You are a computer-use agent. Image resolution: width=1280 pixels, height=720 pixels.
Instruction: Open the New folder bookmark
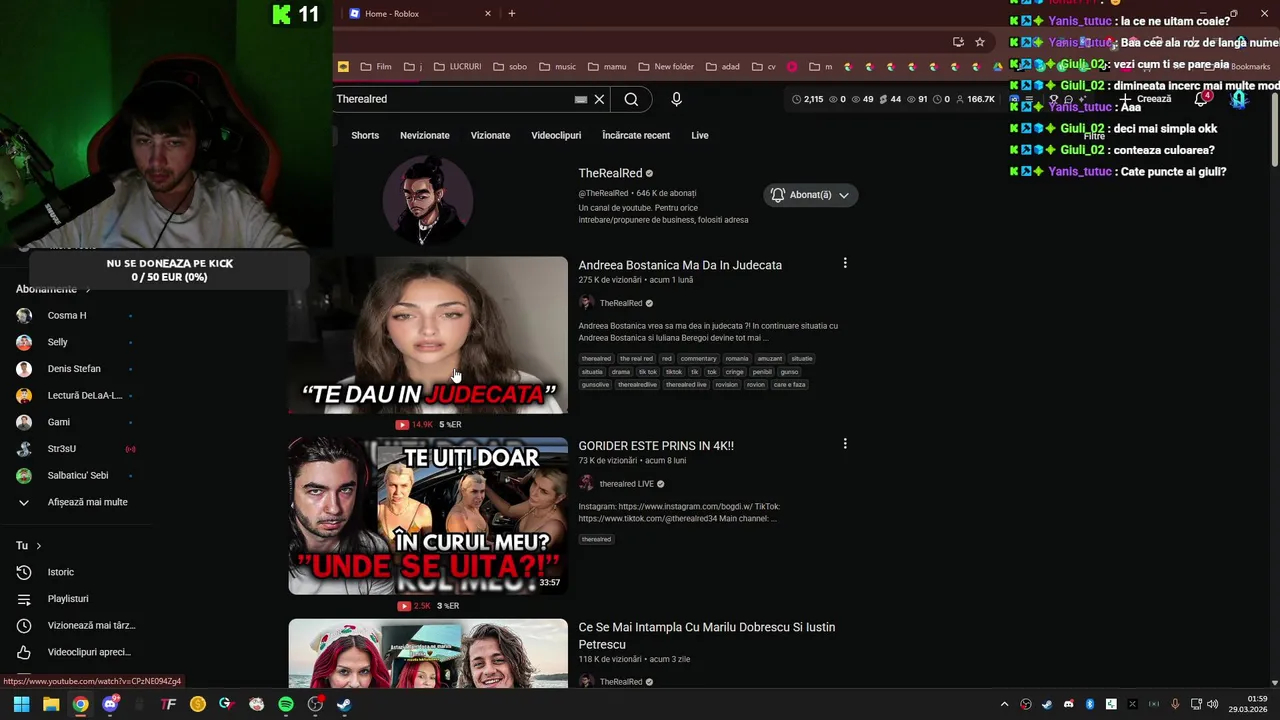click(666, 67)
